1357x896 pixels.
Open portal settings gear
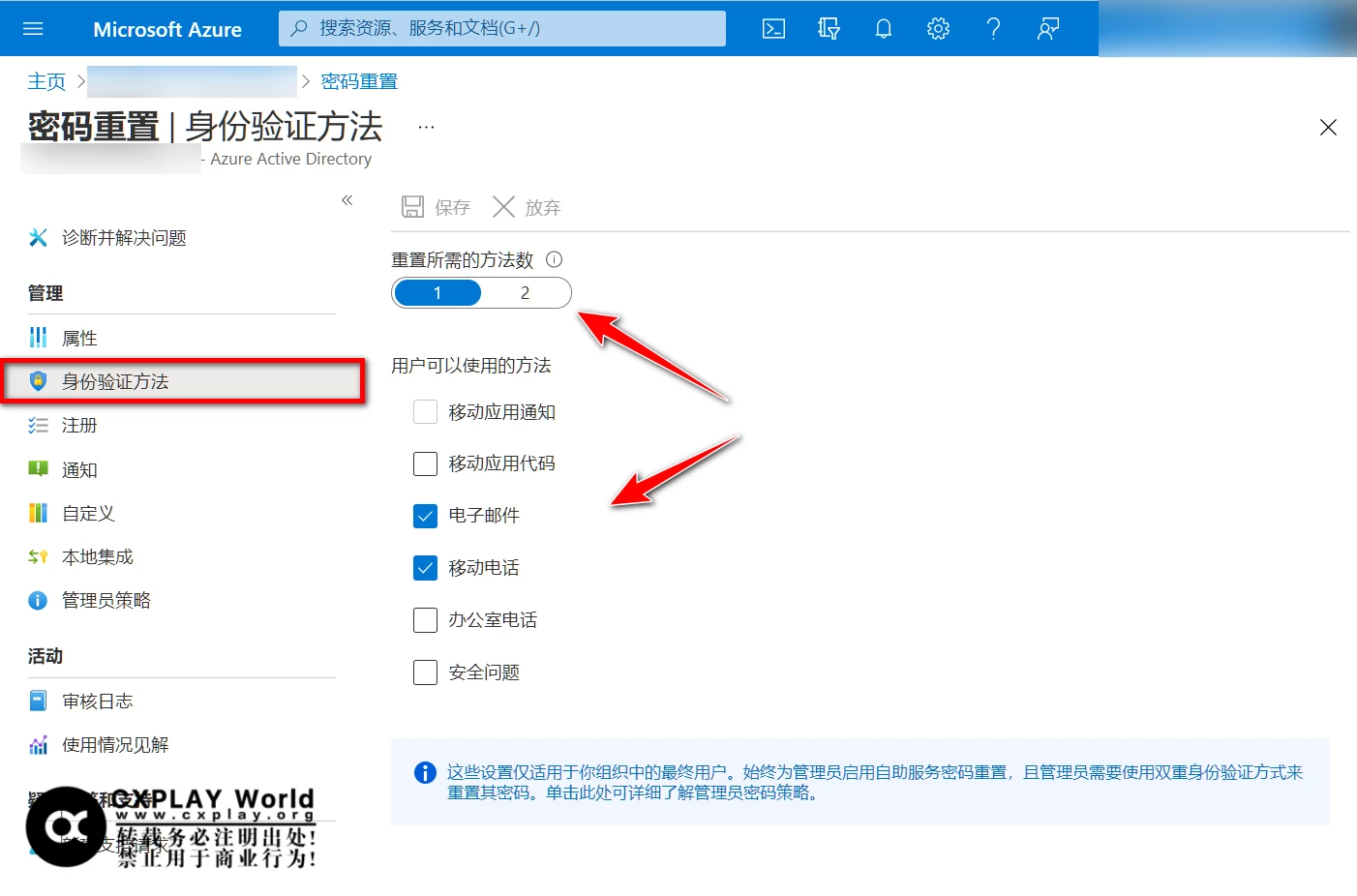[x=938, y=29]
